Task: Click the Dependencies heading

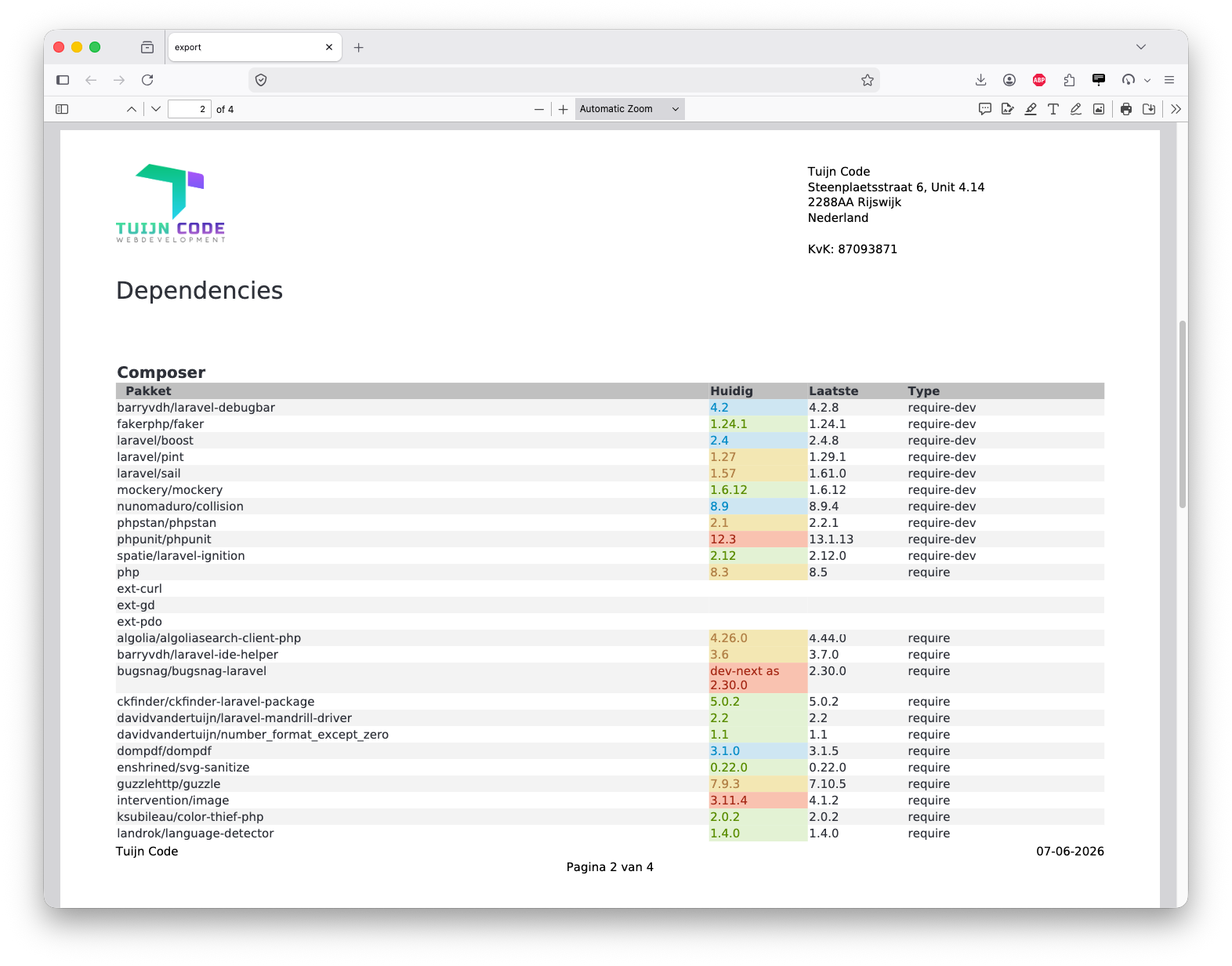Action: point(199,291)
